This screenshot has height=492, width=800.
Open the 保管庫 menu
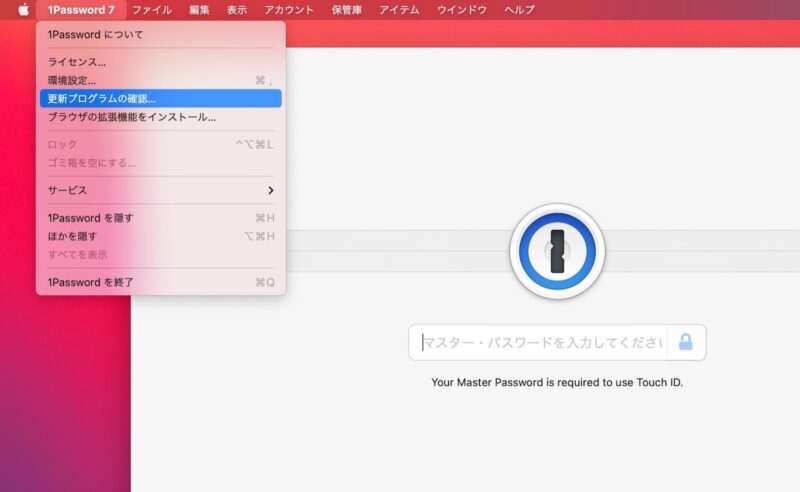[346, 10]
